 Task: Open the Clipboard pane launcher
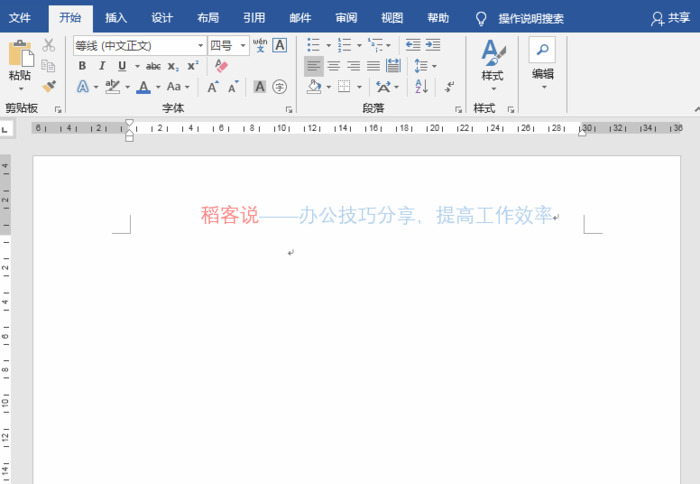pyautogui.click(x=58, y=109)
